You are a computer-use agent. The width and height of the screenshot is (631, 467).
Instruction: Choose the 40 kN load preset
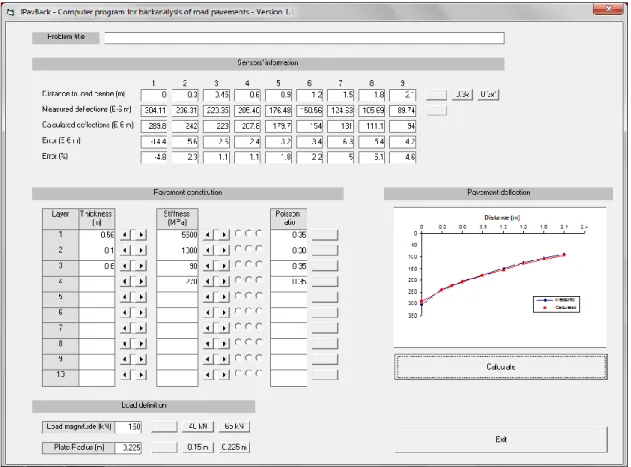pos(198,426)
